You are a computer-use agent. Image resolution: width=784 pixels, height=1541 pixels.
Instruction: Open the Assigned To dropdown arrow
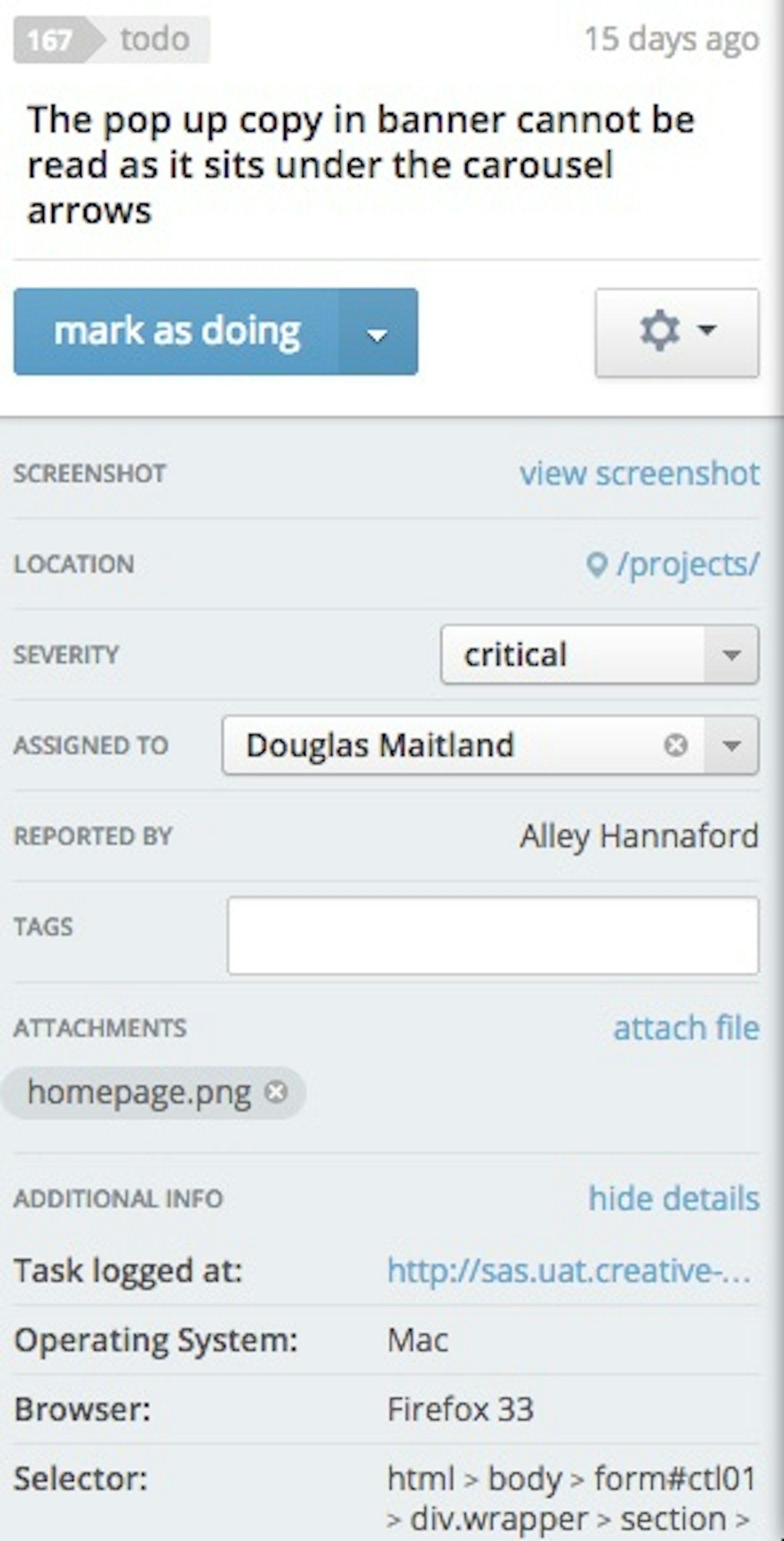point(731,745)
